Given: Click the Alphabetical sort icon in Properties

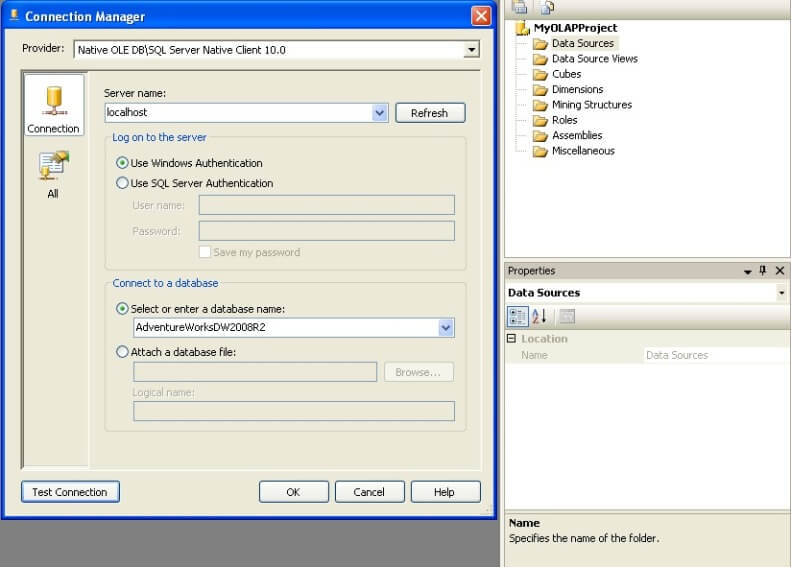Looking at the screenshot, I should (539, 317).
